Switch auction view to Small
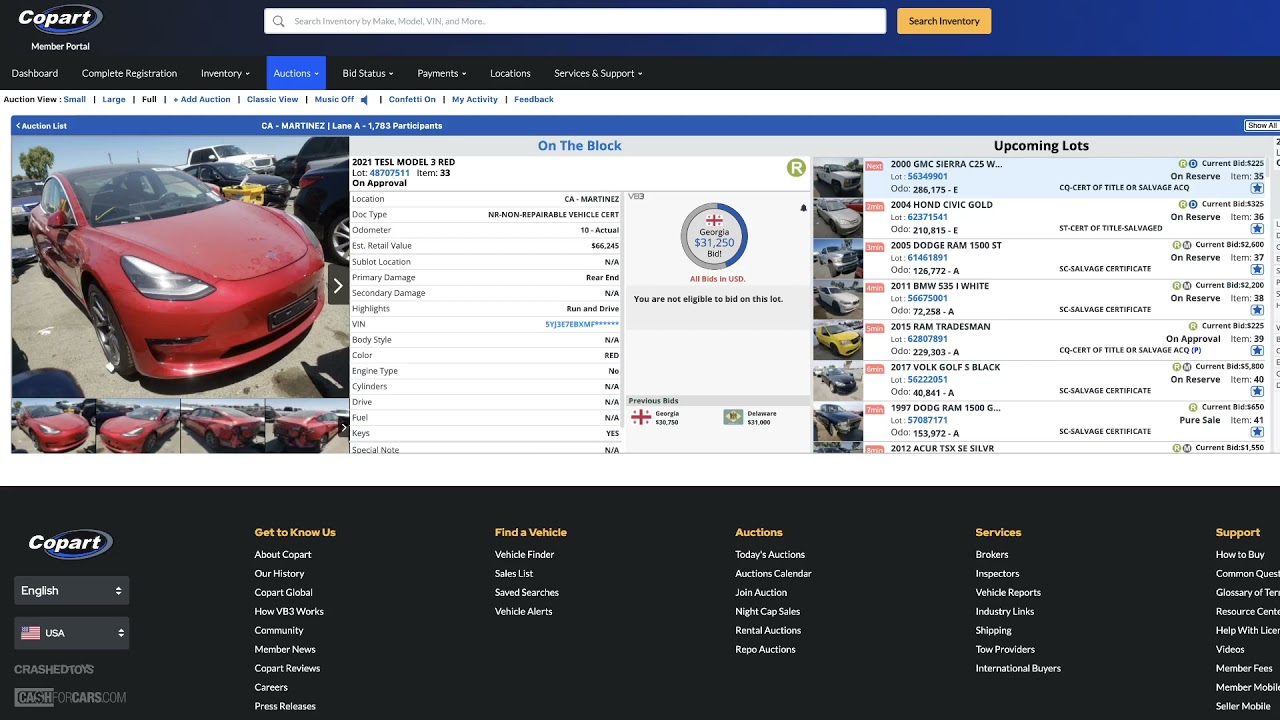 tap(74, 100)
